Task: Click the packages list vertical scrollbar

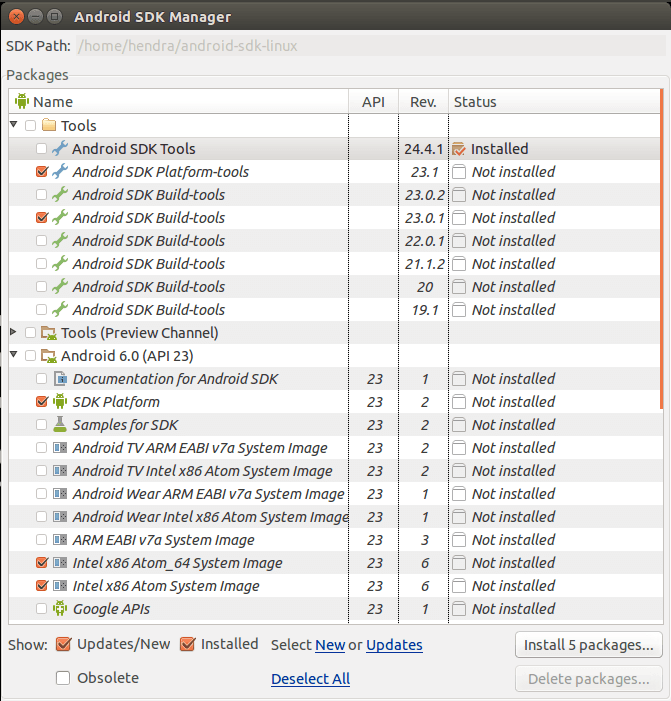Action: point(662,249)
